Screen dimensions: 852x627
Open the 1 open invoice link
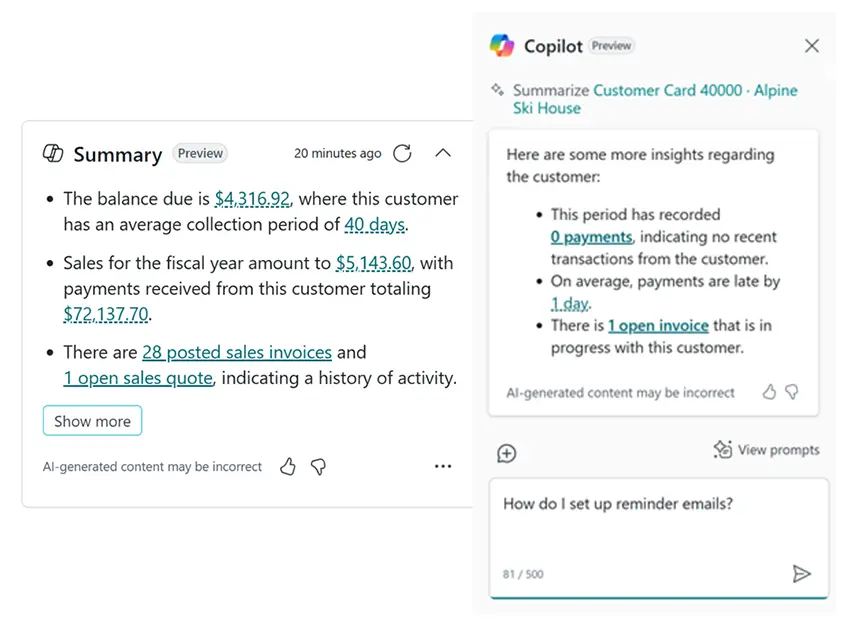[658, 325]
